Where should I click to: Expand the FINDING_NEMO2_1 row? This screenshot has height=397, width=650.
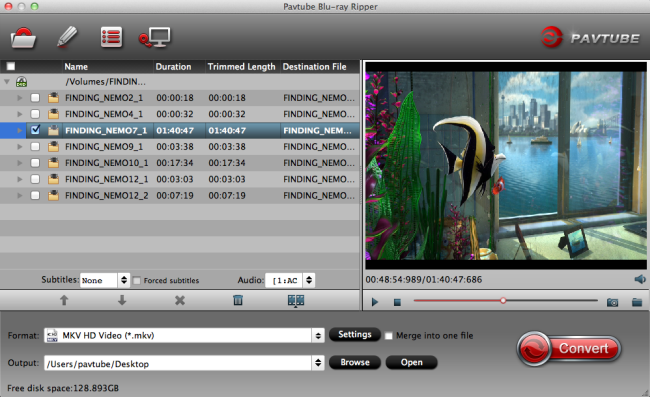[x=19, y=98]
